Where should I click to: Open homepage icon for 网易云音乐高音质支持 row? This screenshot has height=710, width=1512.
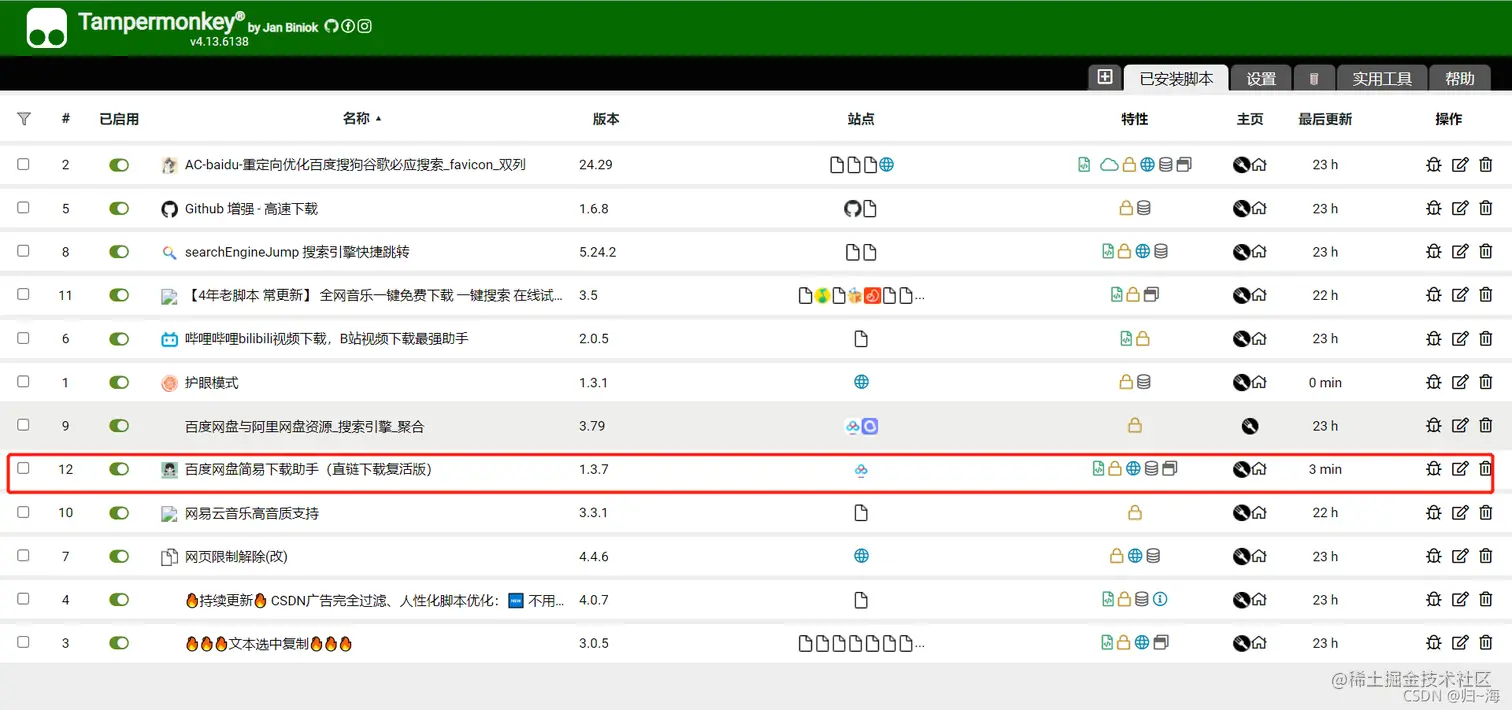pos(1259,513)
